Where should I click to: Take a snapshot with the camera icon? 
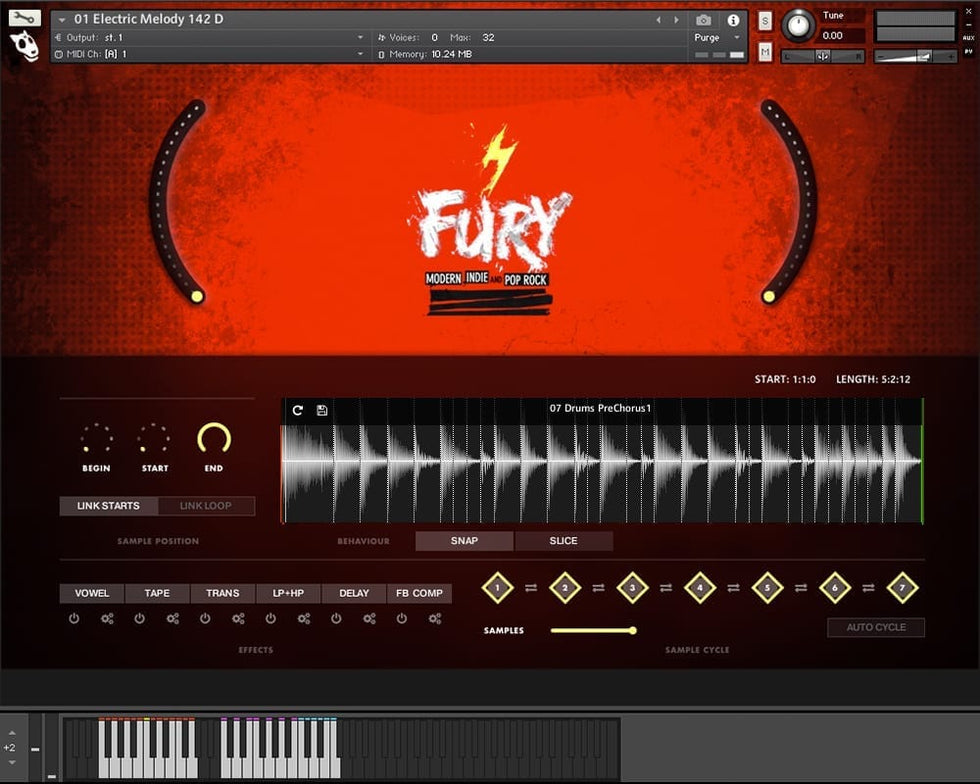coord(704,20)
